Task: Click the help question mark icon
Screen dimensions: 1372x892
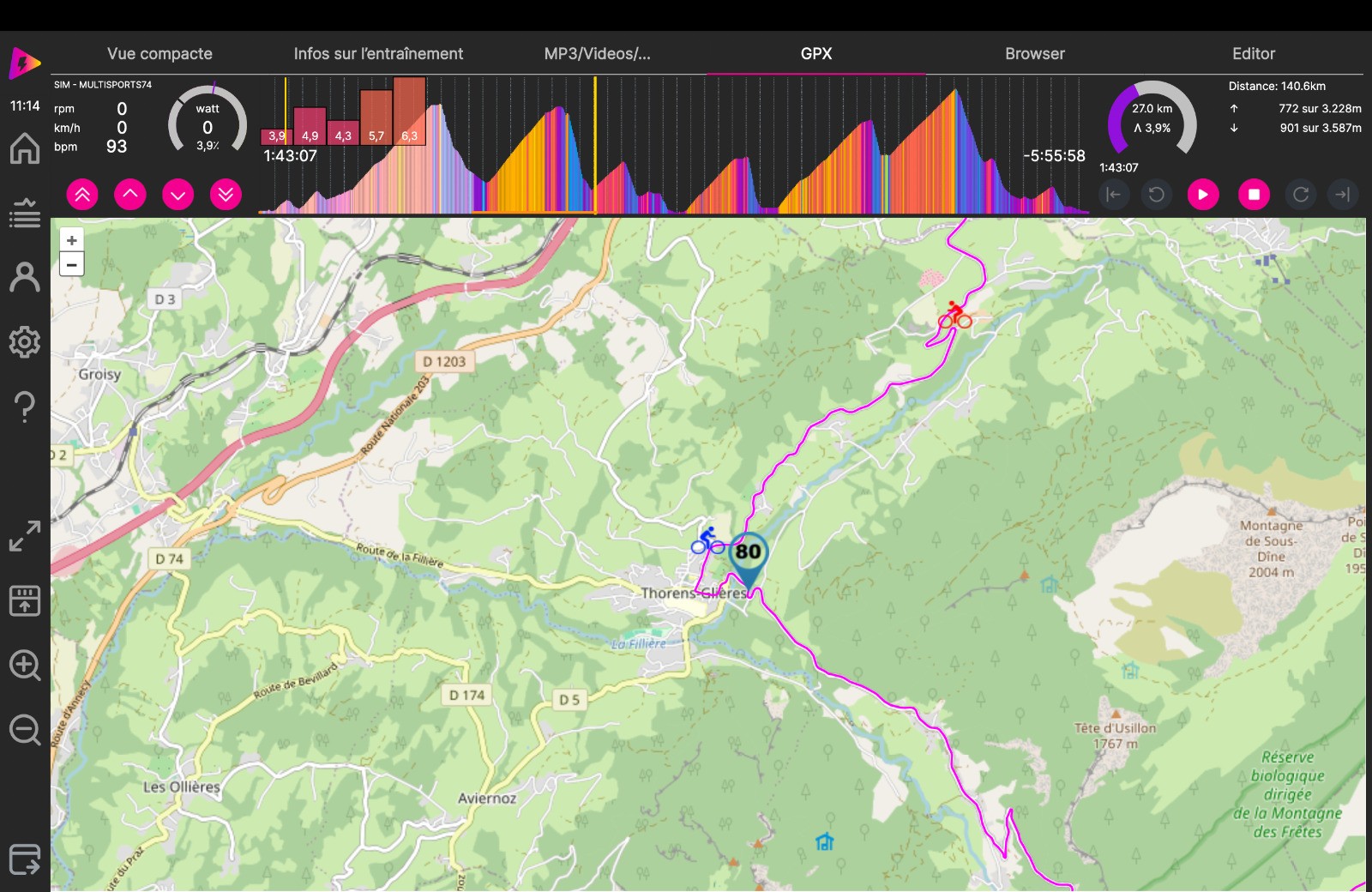Action: 25,407
